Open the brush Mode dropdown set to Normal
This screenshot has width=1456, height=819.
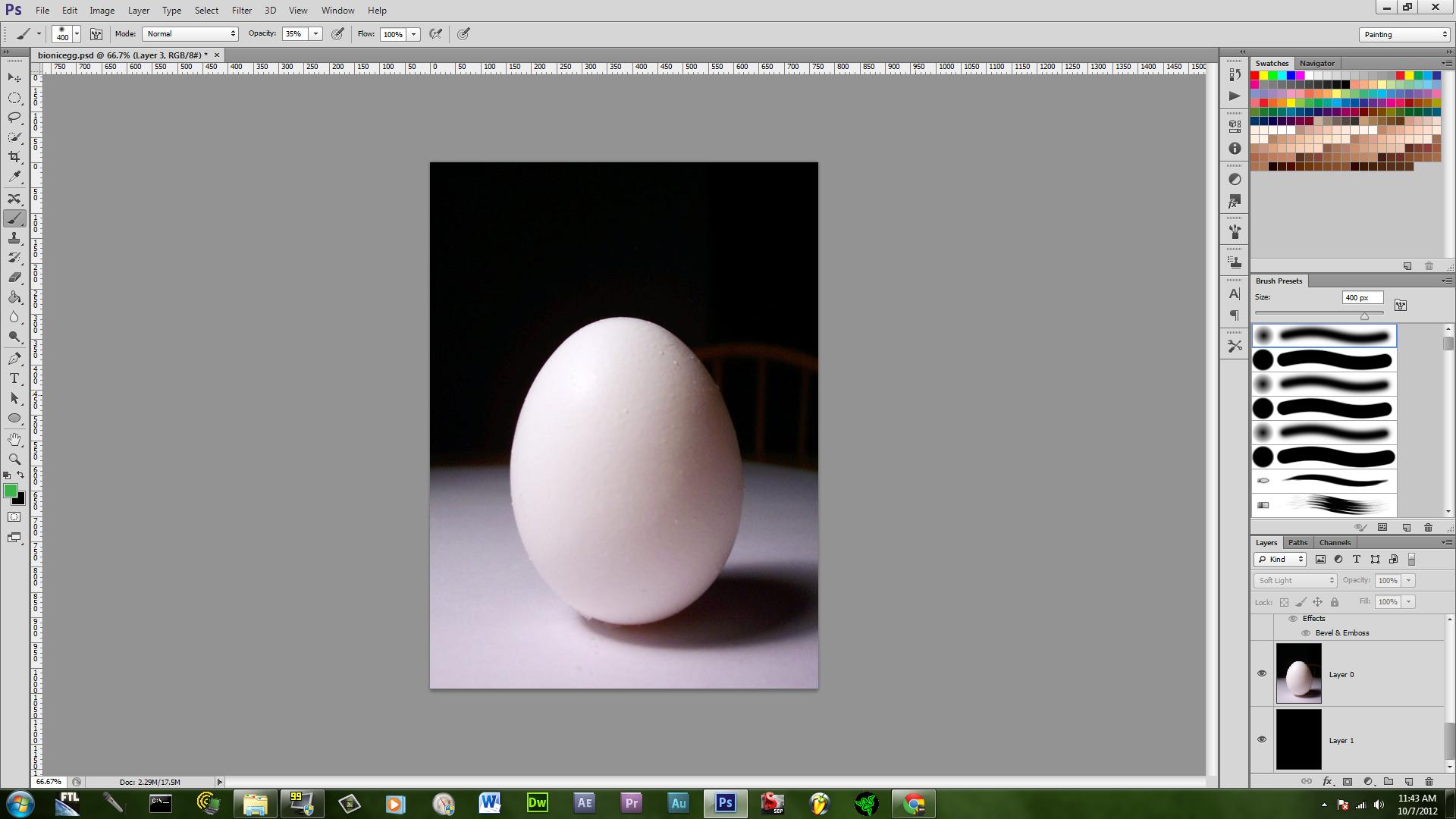pyautogui.click(x=190, y=34)
